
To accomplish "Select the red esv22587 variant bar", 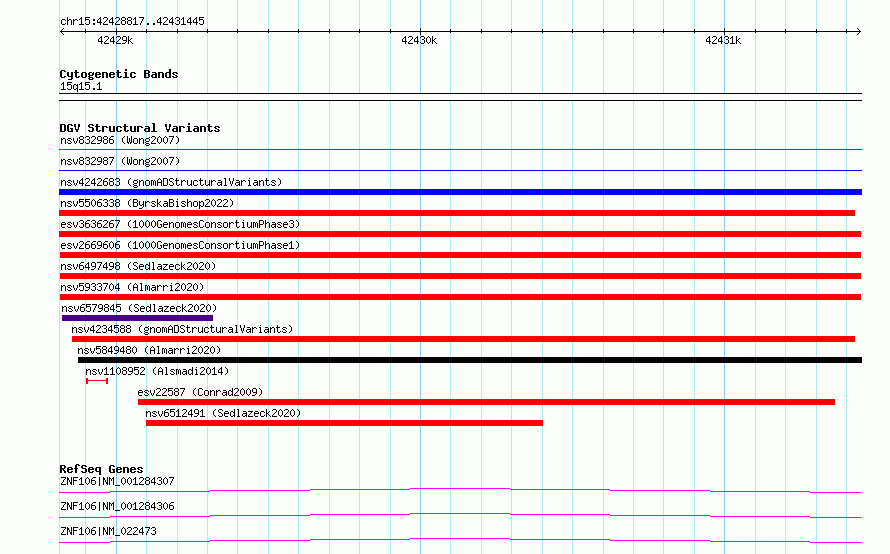I will (486, 402).
